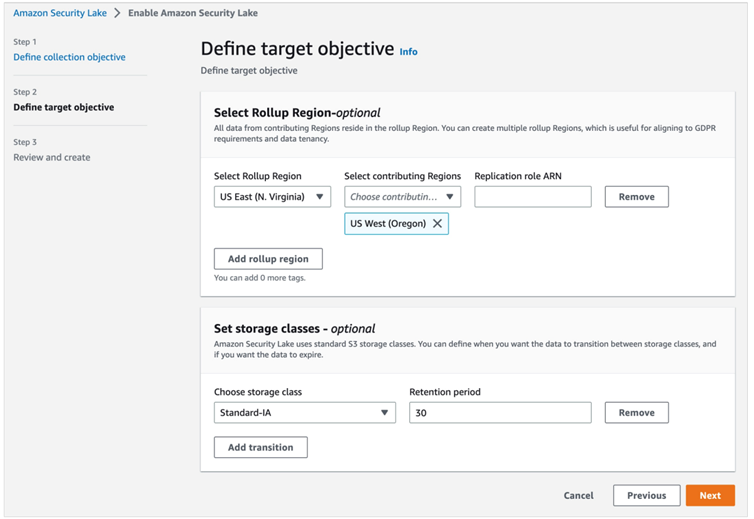The height and width of the screenshot is (519, 754).
Task: Click the Retention period input field
Action: click(500, 413)
